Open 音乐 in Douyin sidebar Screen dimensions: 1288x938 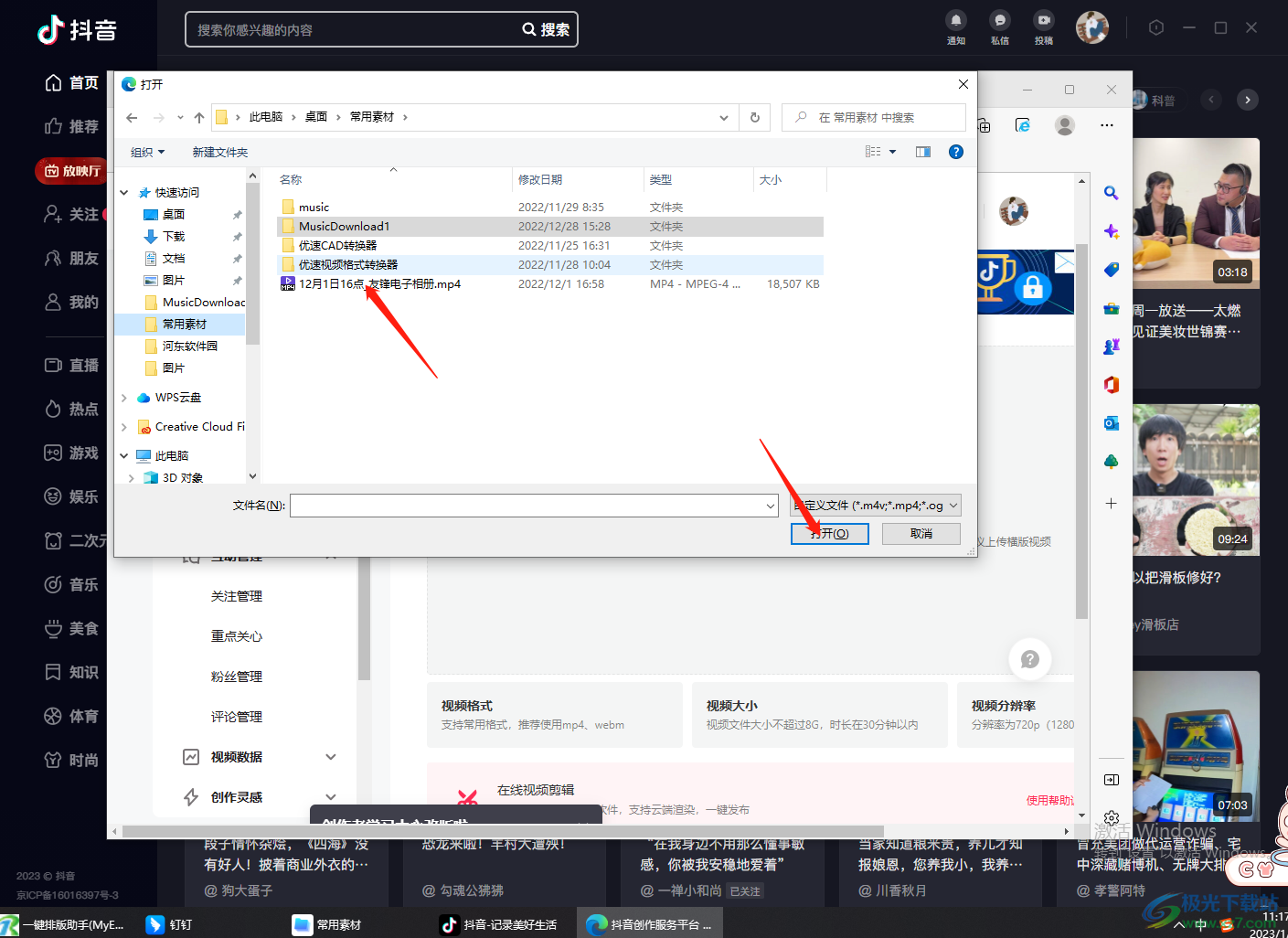[x=72, y=585]
